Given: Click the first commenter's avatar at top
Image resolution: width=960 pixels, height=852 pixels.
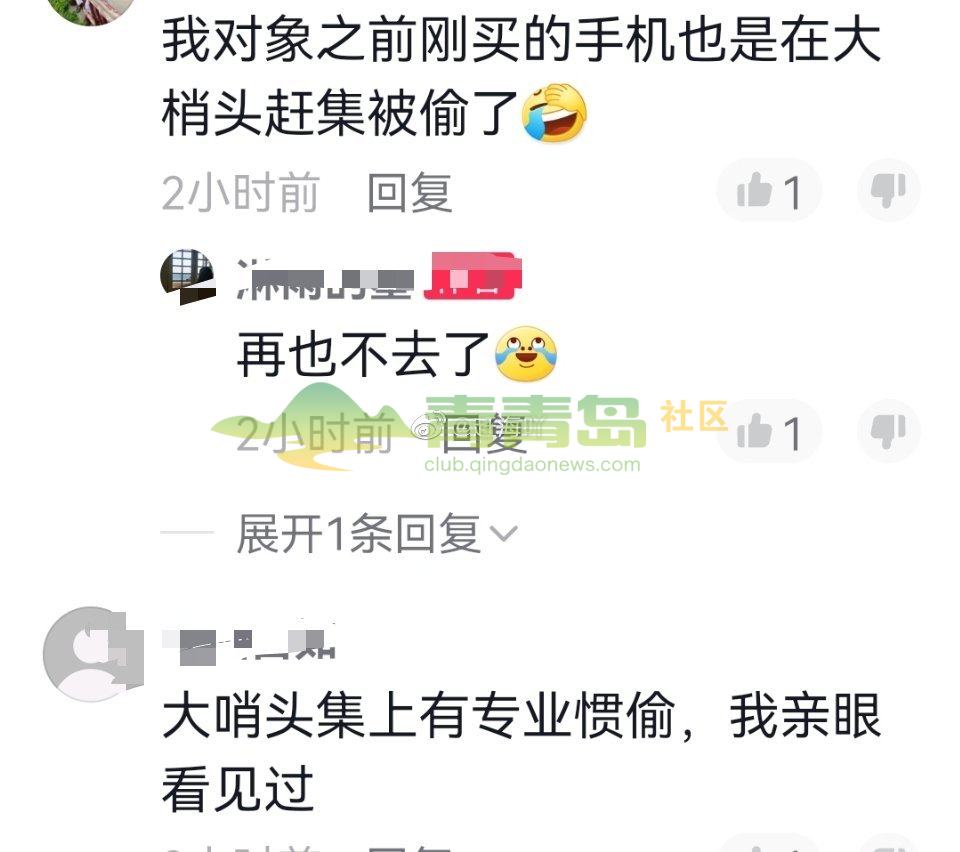Looking at the screenshot, I should (x=92, y=9).
